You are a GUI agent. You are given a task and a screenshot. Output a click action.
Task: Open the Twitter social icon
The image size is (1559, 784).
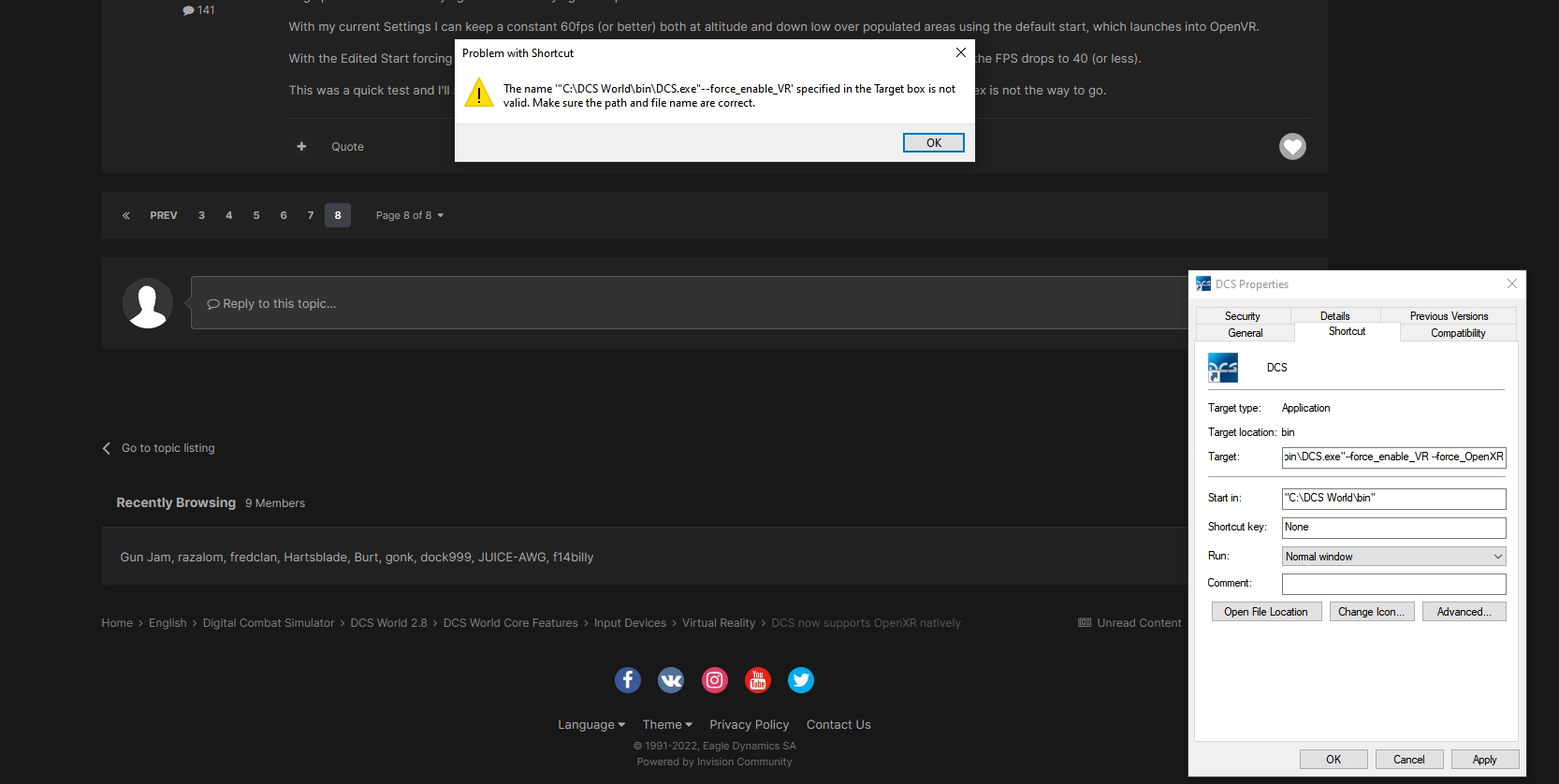[x=801, y=680]
